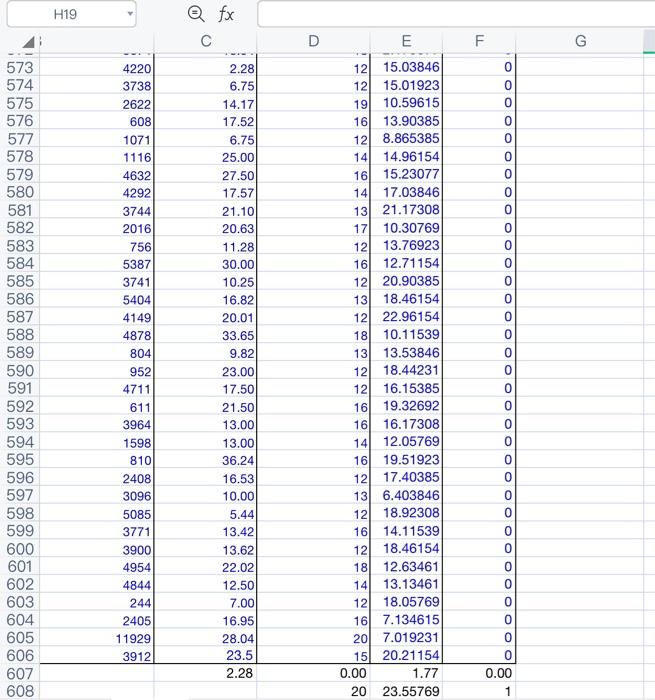The width and height of the screenshot is (655, 700).
Task: Click the zoom magnifier icon beside fx
Action: click(196, 14)
